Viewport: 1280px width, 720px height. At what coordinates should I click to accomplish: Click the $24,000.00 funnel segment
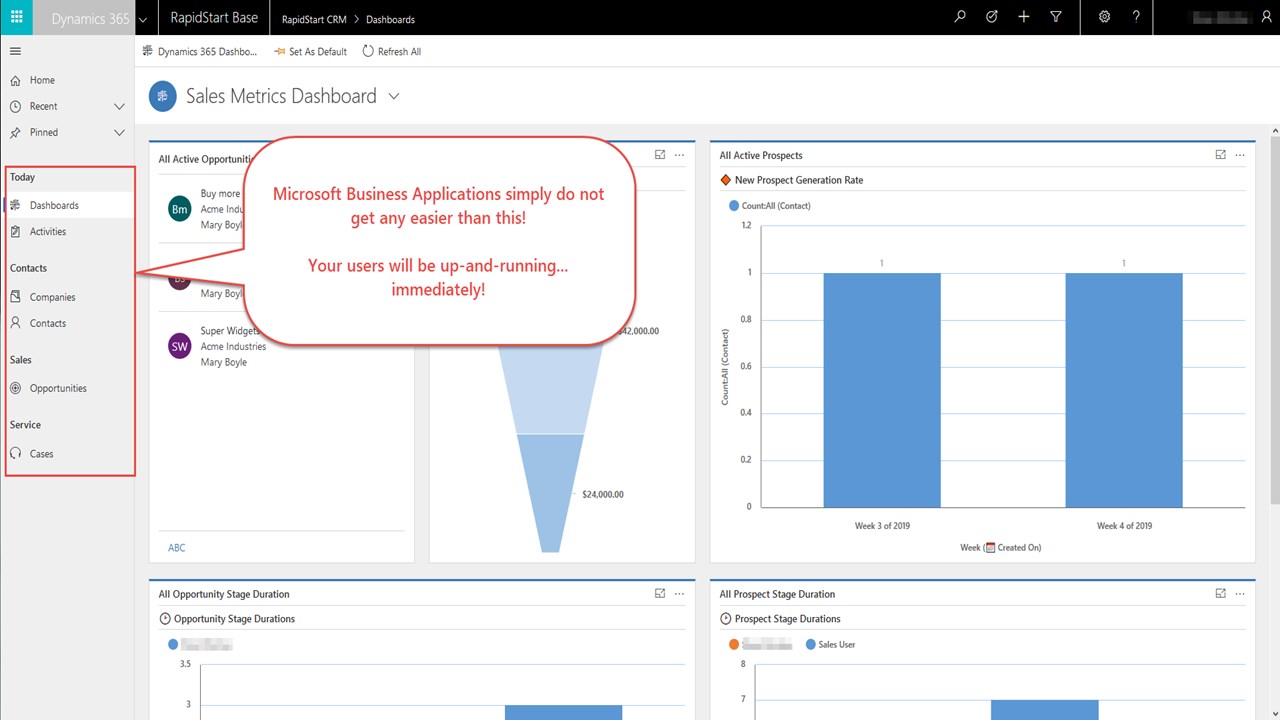click(550, 492)
